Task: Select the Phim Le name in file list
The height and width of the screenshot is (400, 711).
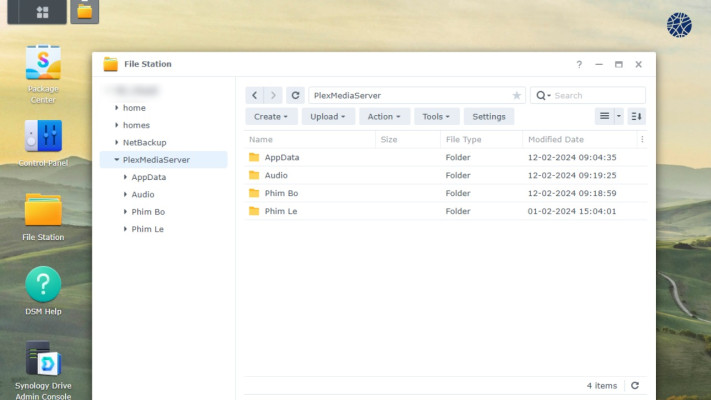Action: click(x=281, y=211)
